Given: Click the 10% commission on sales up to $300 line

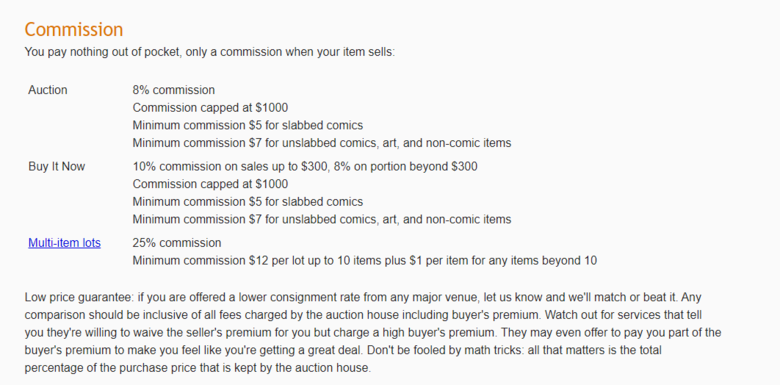Looking at the screenshot, I should click(305, 167).
